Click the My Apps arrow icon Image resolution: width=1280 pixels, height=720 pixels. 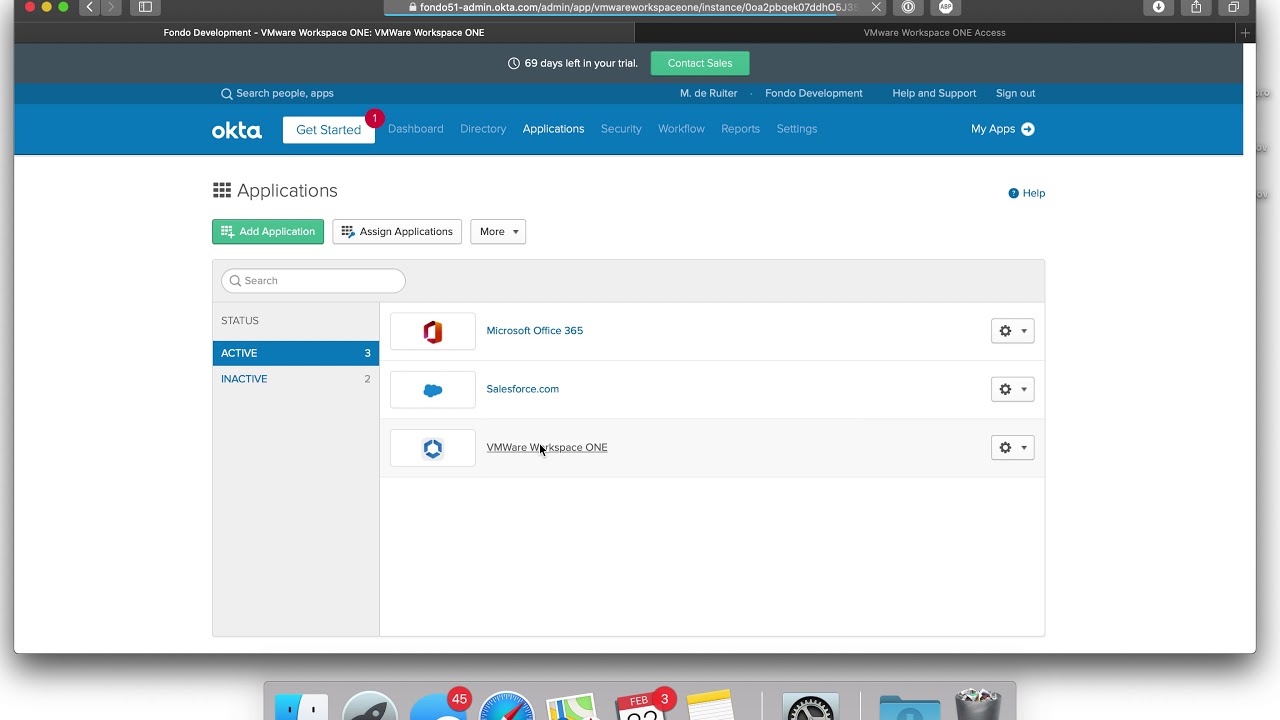pyautogui.click(x=1028, y=129)
